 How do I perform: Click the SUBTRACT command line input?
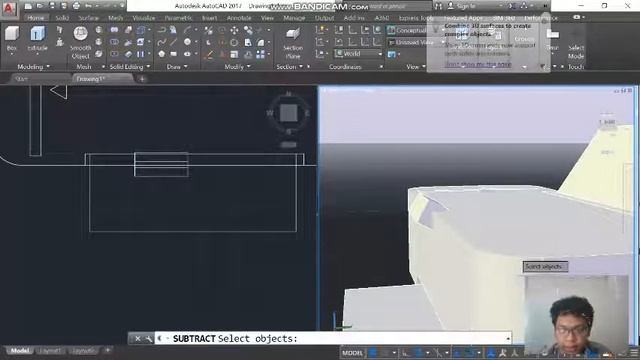pyautogui.click(x=333, y=339)
